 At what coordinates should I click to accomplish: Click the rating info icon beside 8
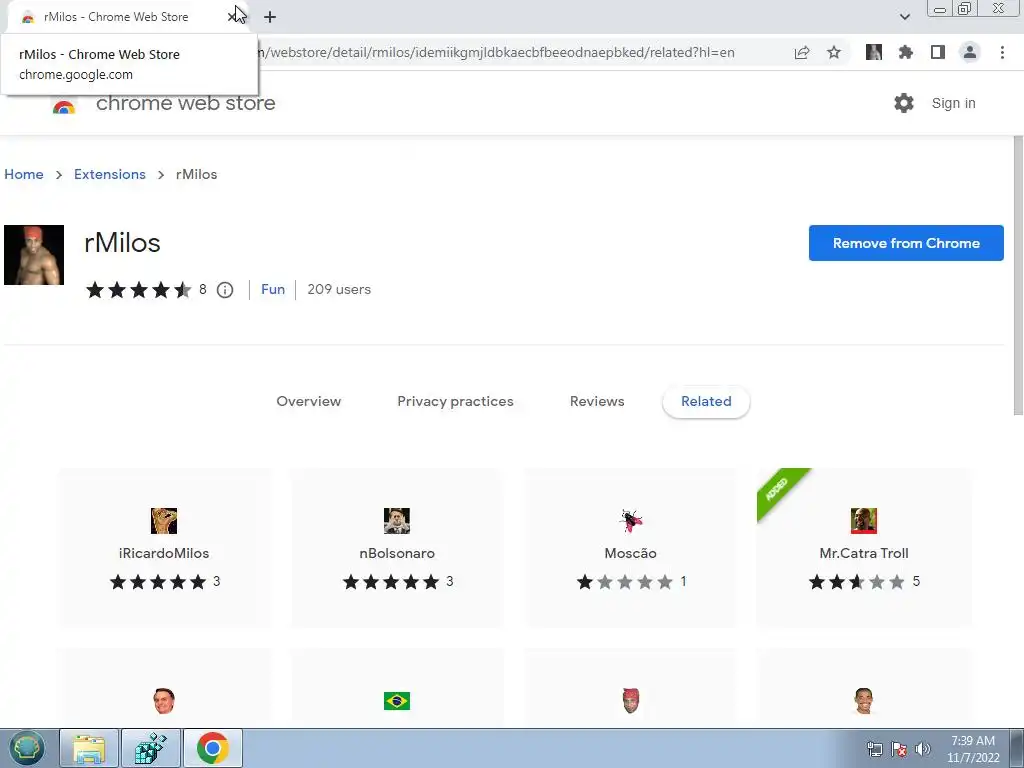(225, 290)
